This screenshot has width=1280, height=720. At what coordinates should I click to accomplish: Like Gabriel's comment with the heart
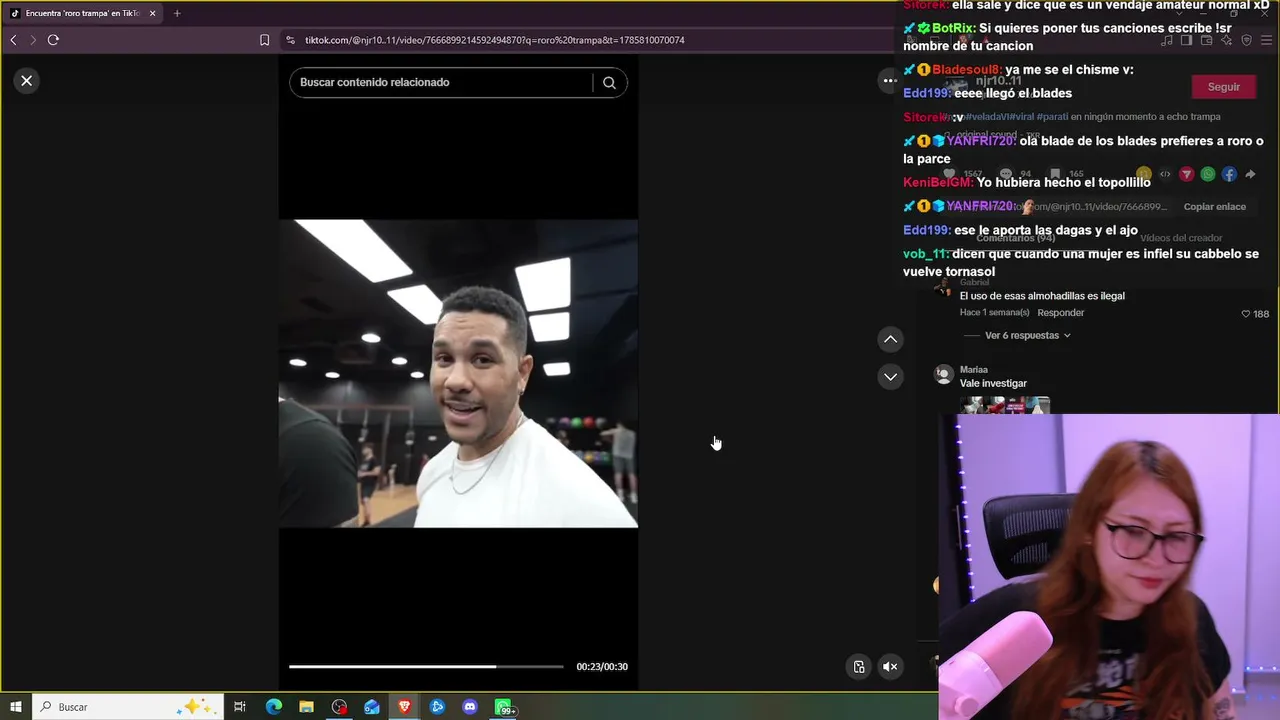pos(1246,314)
